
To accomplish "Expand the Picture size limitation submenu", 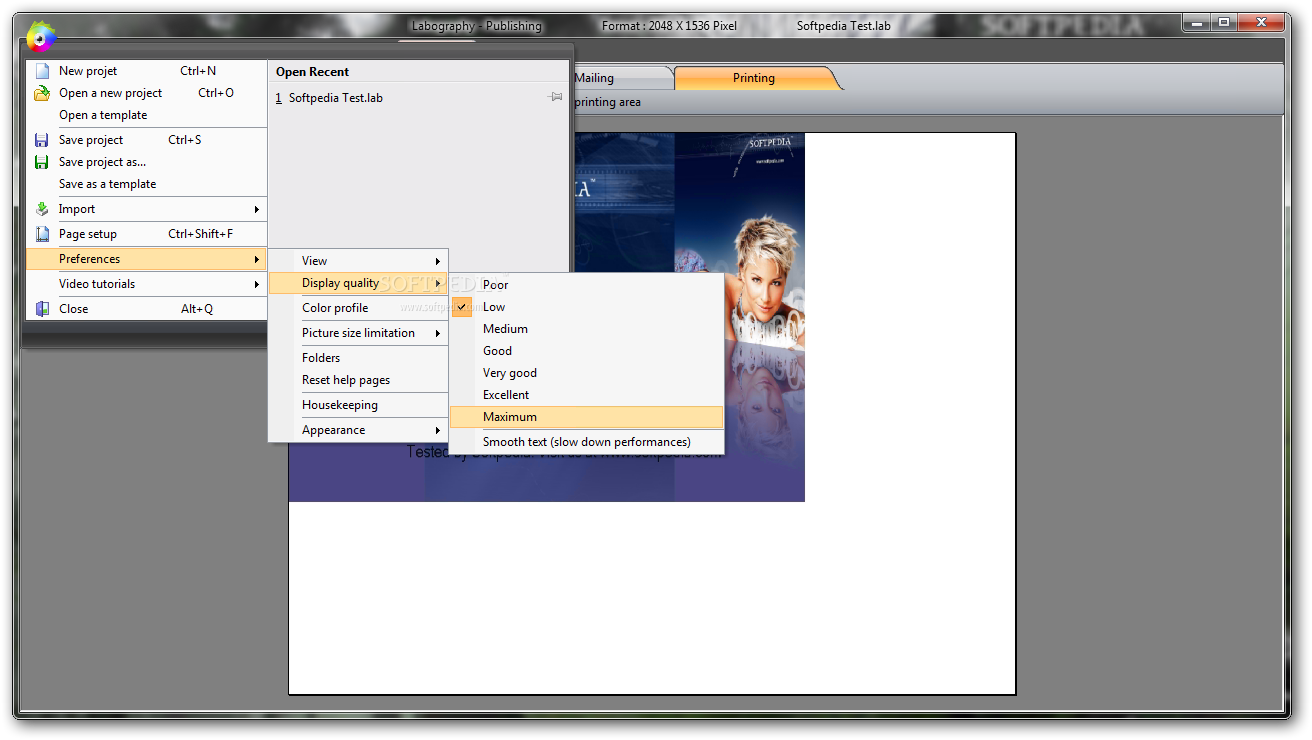I will click(x=358, y=333).
